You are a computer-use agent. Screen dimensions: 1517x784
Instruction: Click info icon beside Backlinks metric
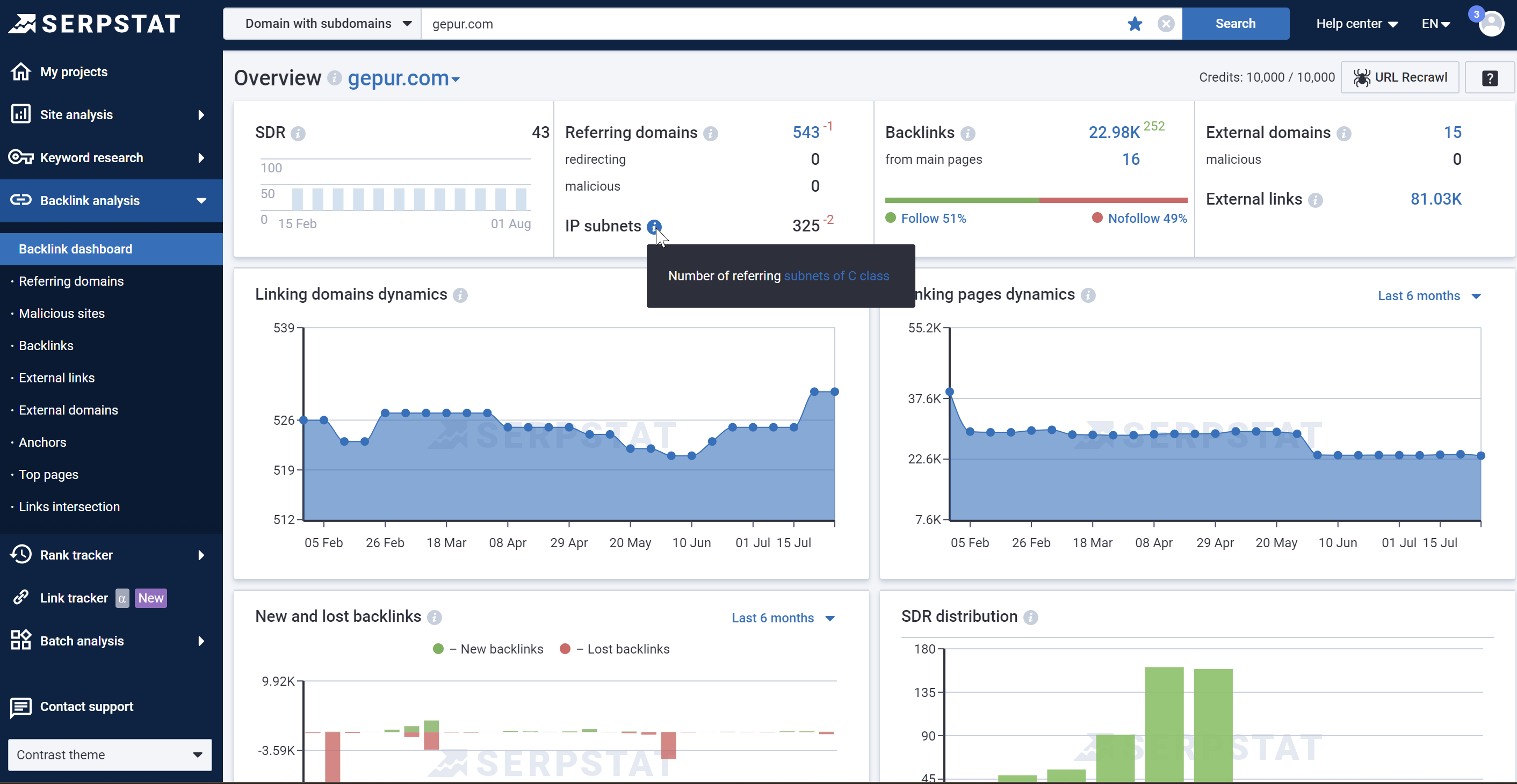click(967, 134)
